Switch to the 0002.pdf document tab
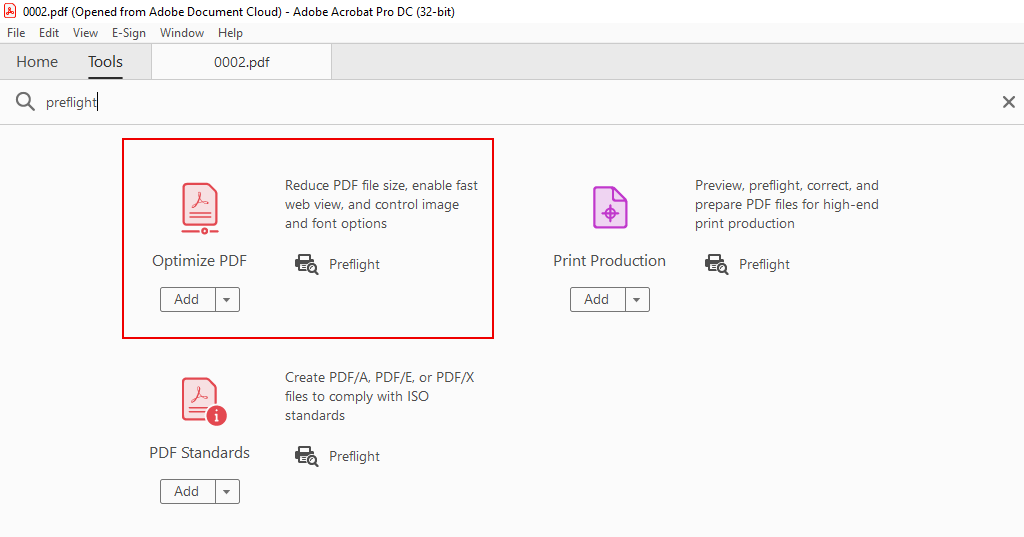 click(241, 62)
